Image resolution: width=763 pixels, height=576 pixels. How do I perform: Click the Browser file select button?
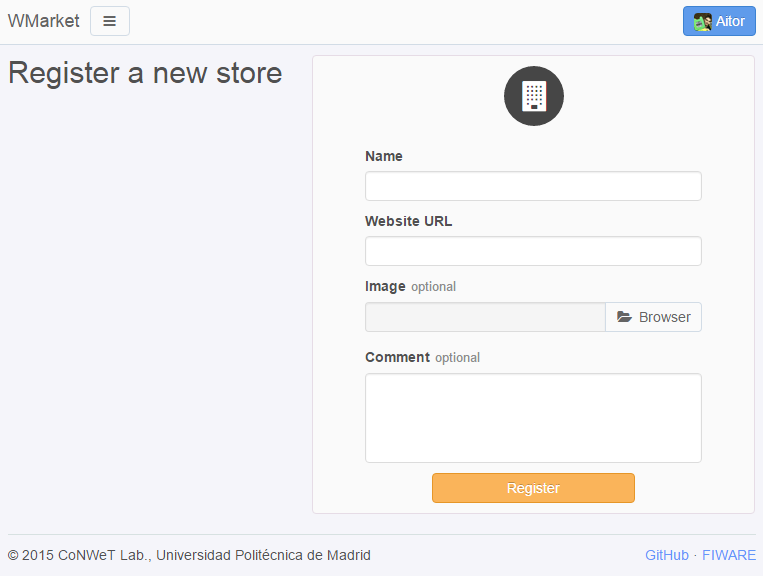tap(654, 317)
